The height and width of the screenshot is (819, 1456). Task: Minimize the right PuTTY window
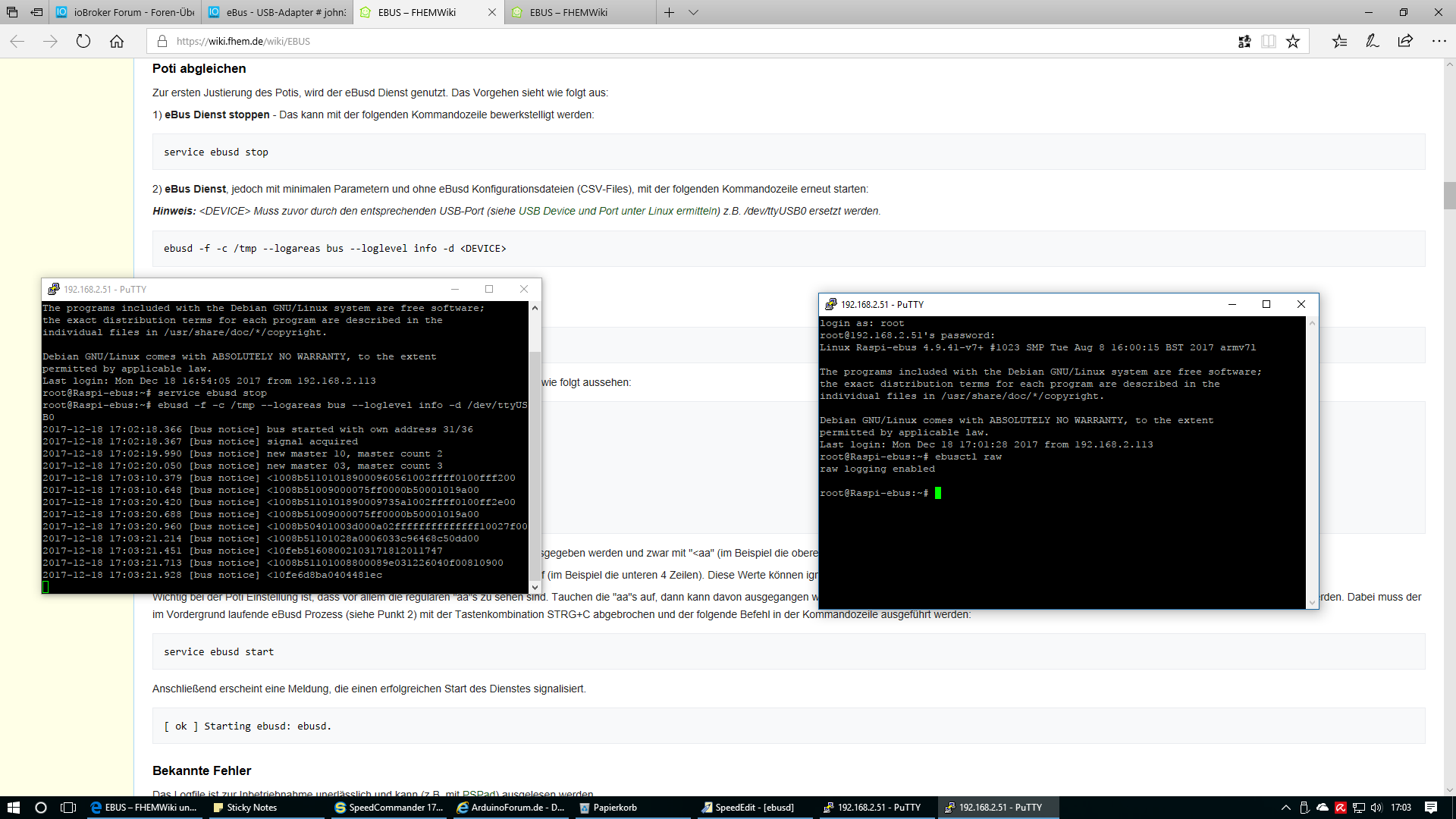point(1232,304)
